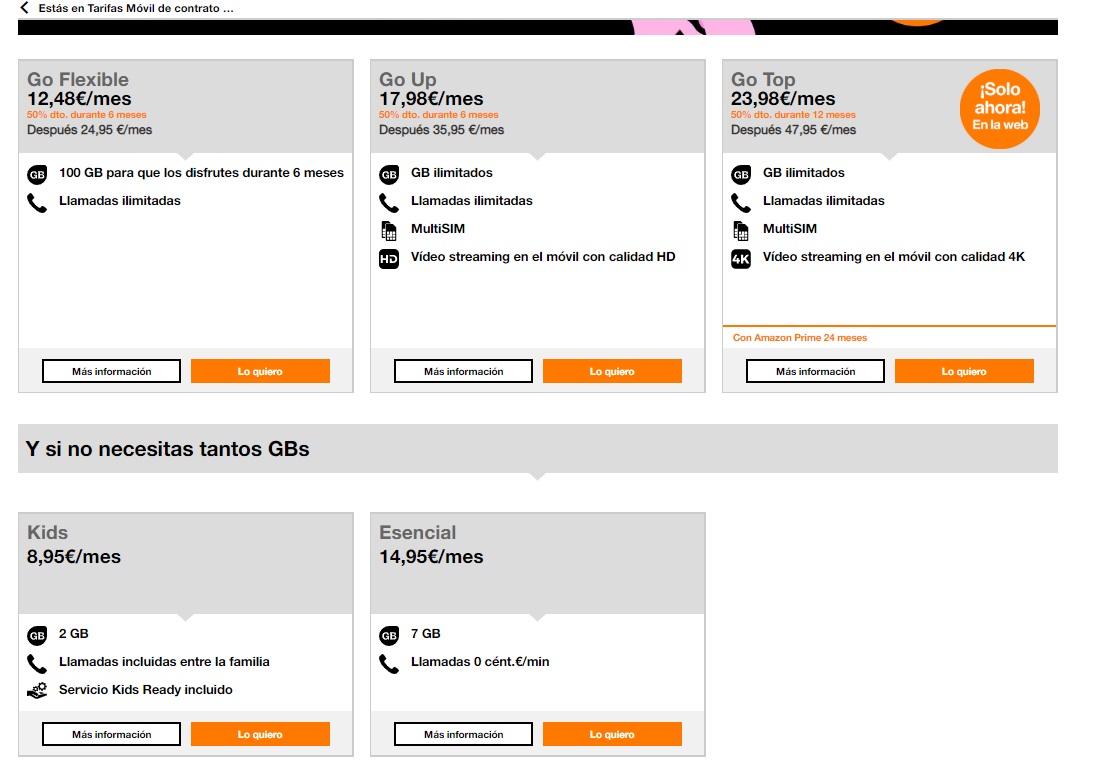The width and height of the screenshot is (1108, 781).
Task: Click '2 GB' in Kids card
Action: coord(73,634)
